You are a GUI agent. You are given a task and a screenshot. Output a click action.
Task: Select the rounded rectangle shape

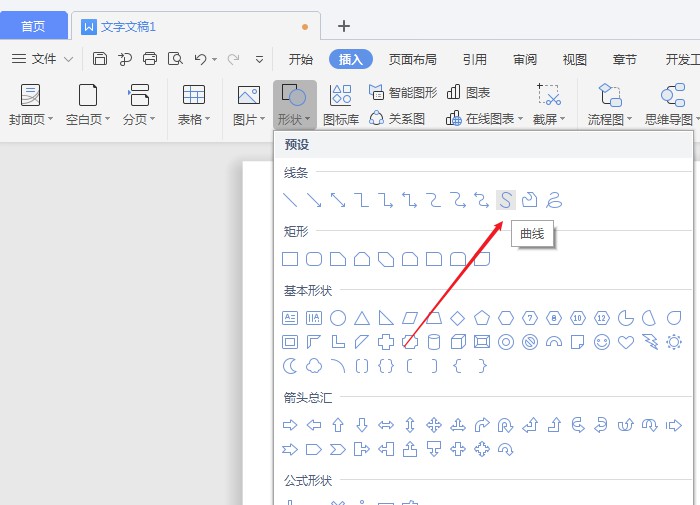click(314, 259)
